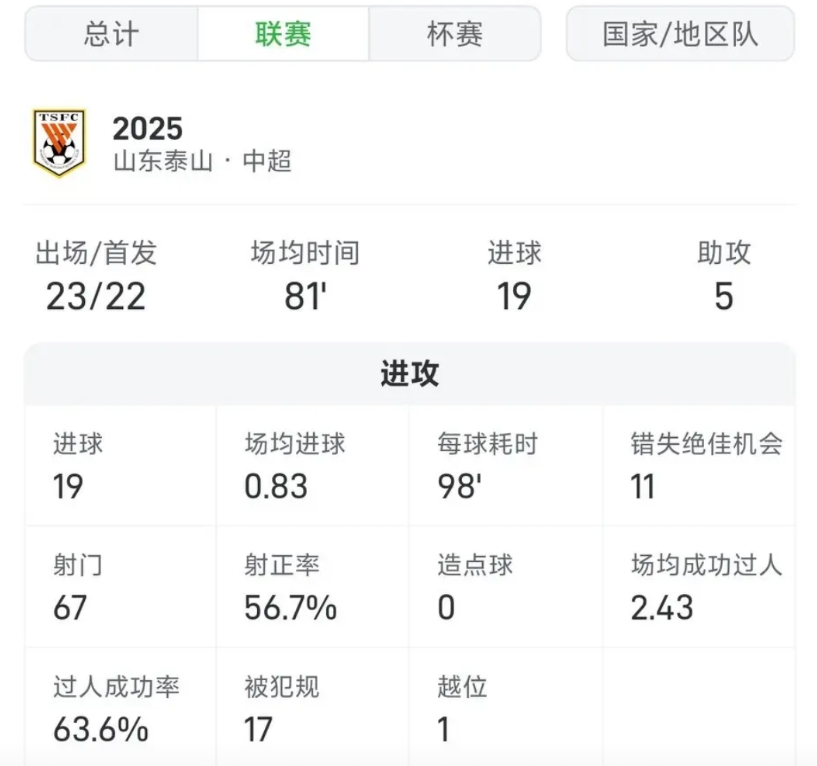Open the 杯赛 tab
This screenshot has height=766, width=817.
pyautogui.click(x=455, y=34)
